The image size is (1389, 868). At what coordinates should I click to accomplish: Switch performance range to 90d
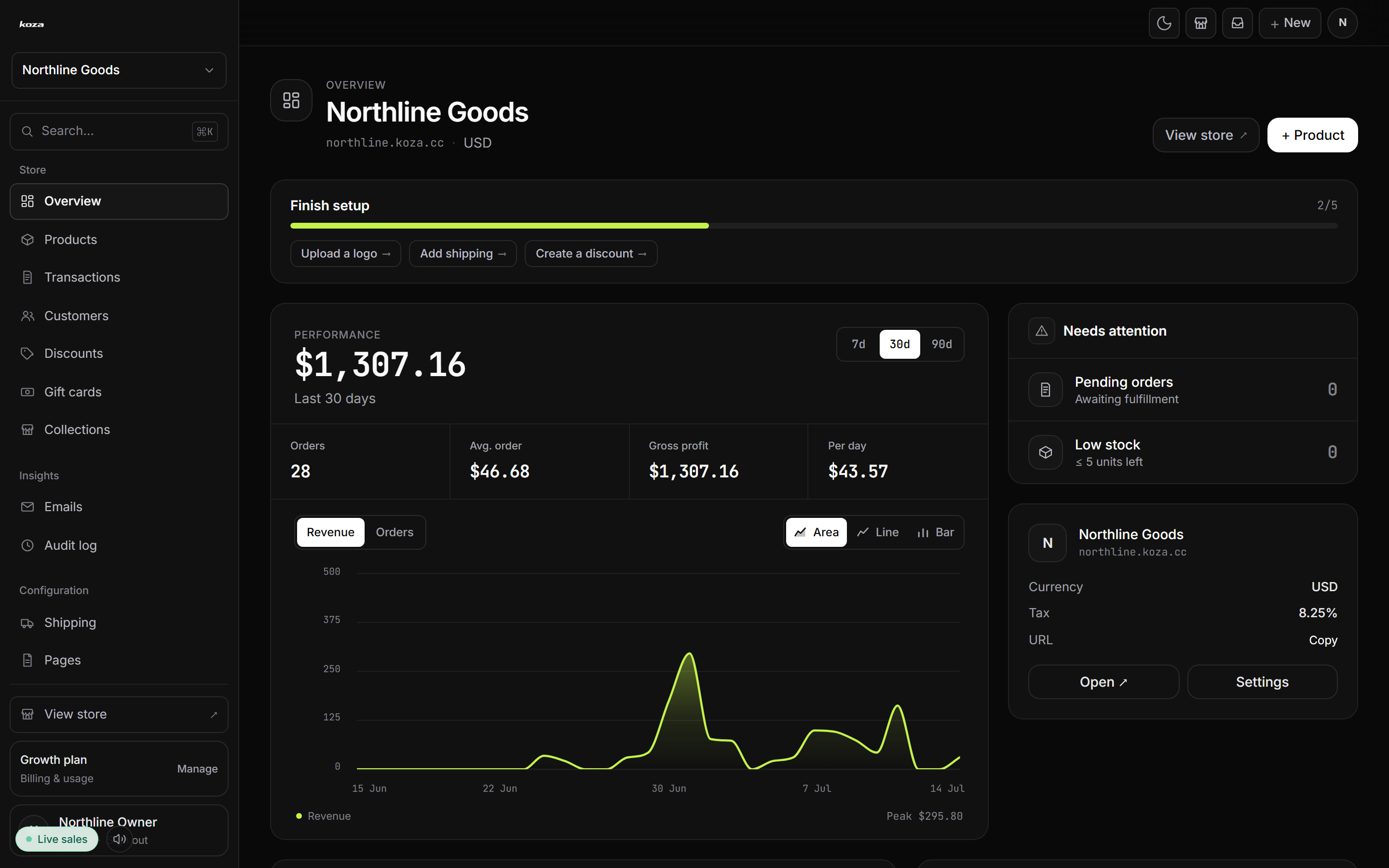941,344
